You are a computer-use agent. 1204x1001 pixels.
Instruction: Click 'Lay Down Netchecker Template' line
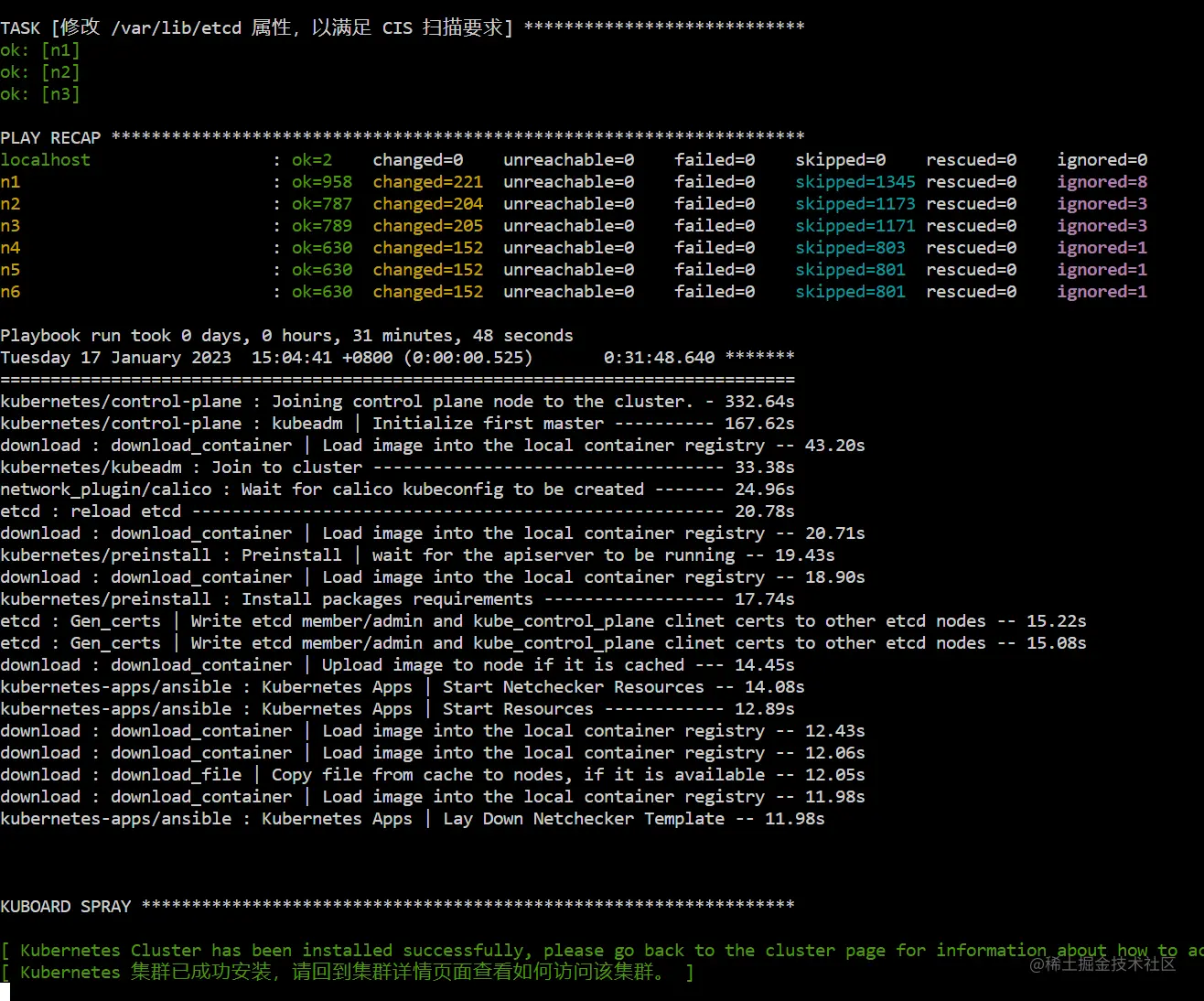[x=413, y=819]
